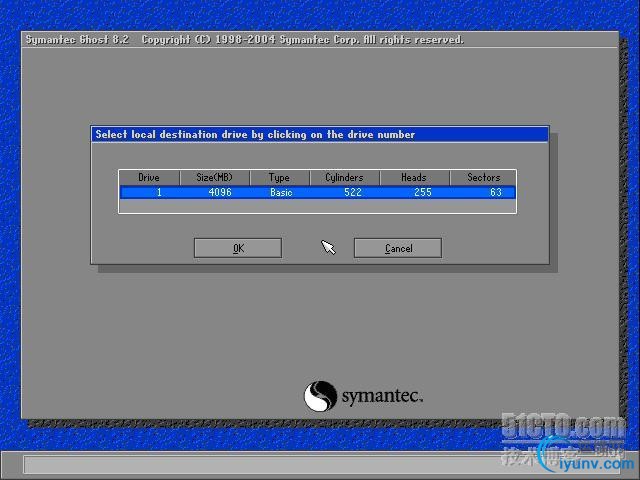Click the 4096 size value
The image size is (640, 480).
click(220, 192)
